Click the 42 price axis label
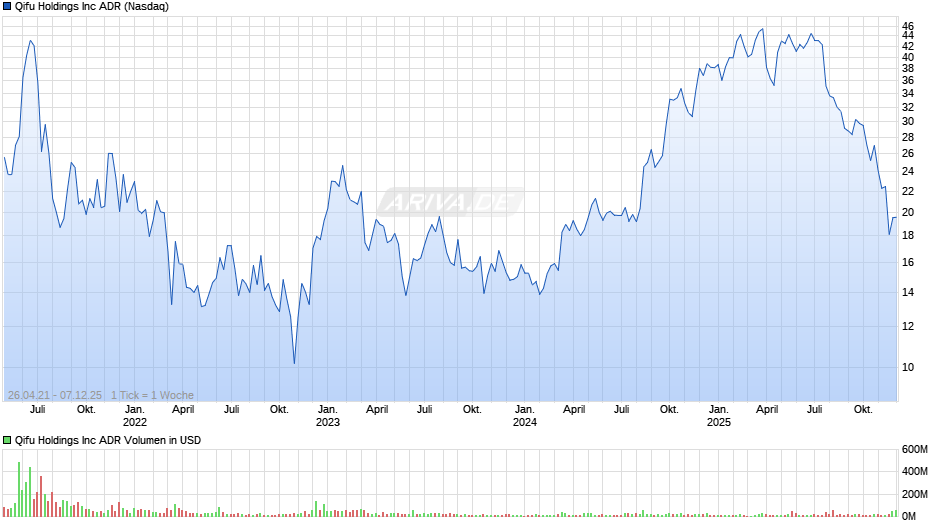Viewport: 940px width, 526px height. (x=908, y=46)
